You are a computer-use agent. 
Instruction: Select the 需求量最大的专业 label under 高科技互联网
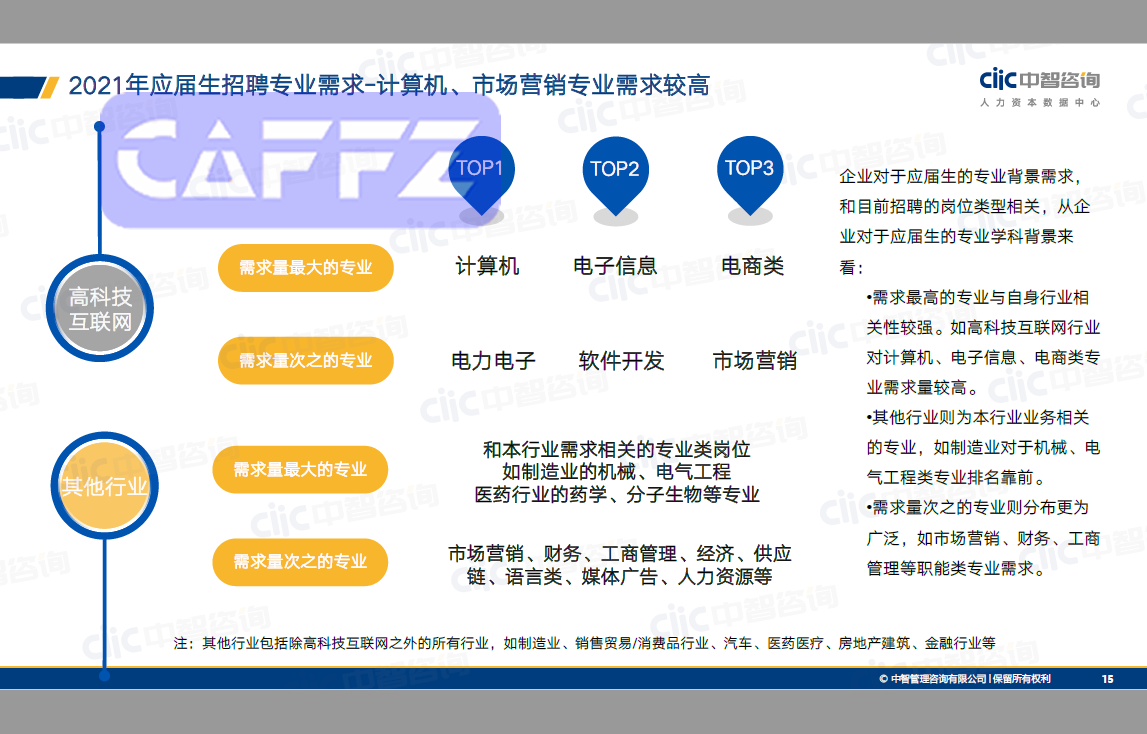[x=305, y=268]
